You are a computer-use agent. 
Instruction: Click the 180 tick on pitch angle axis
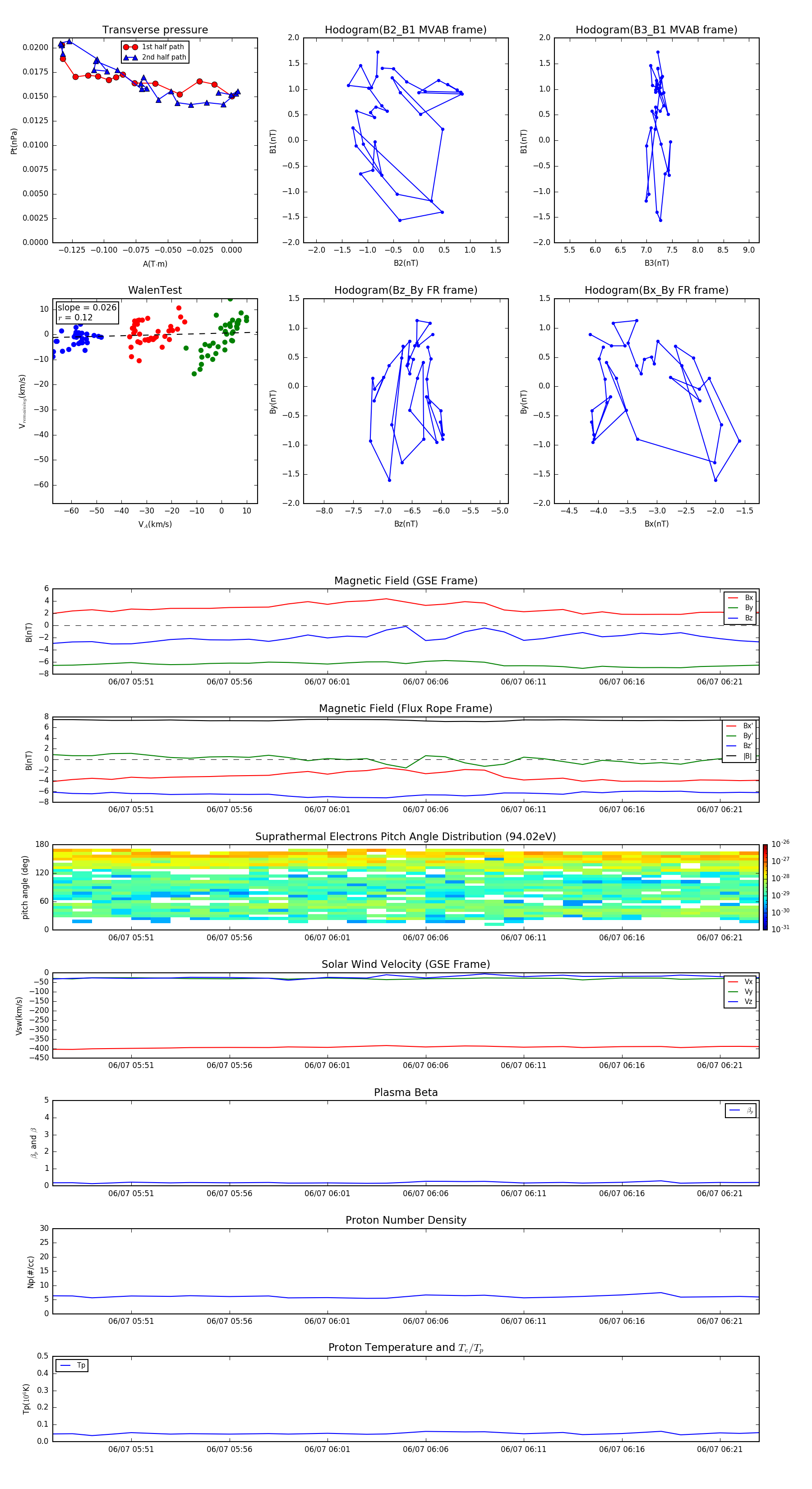point(42,845)
